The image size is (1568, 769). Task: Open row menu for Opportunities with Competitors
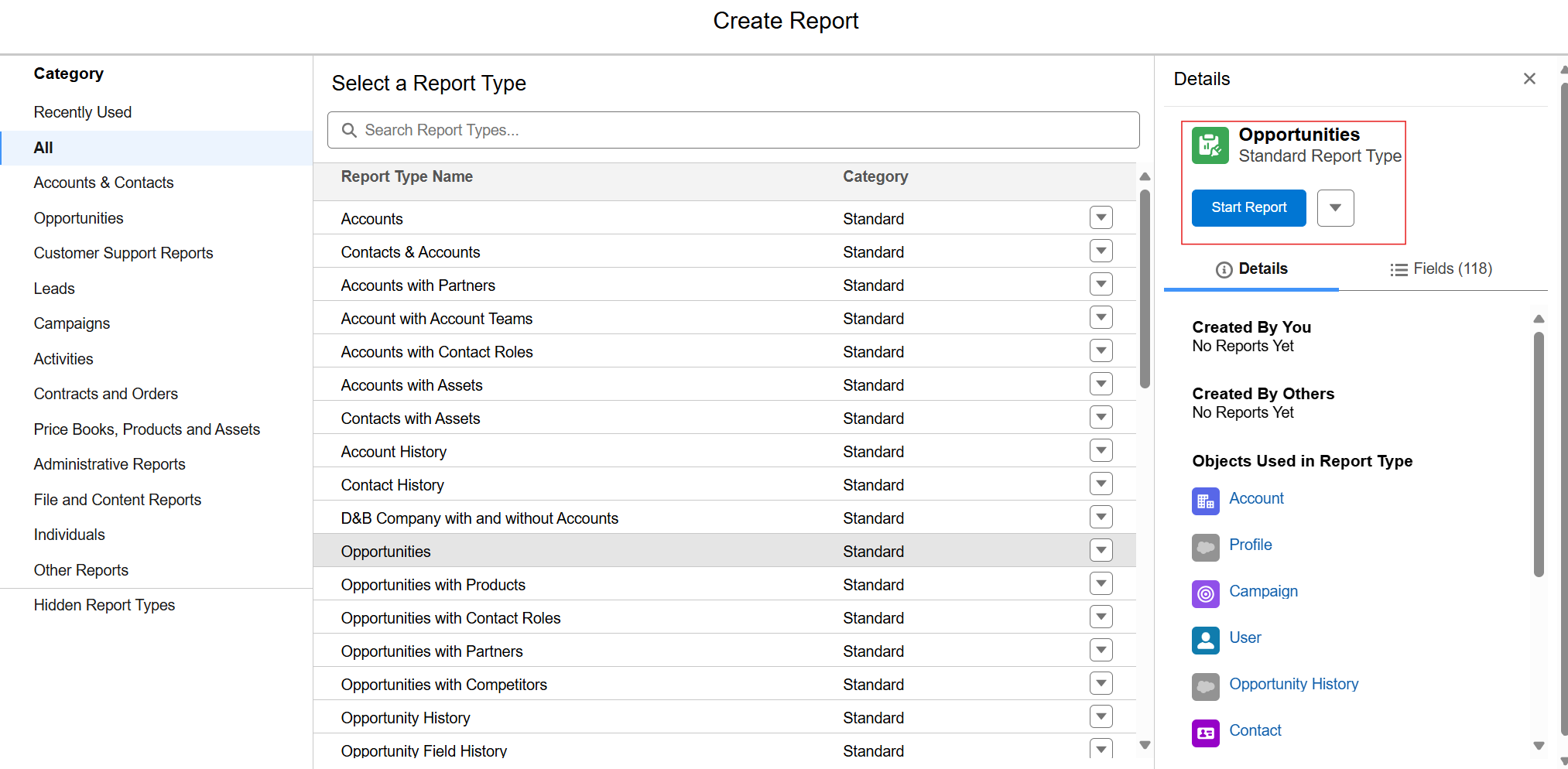(x=1101, y=684)
